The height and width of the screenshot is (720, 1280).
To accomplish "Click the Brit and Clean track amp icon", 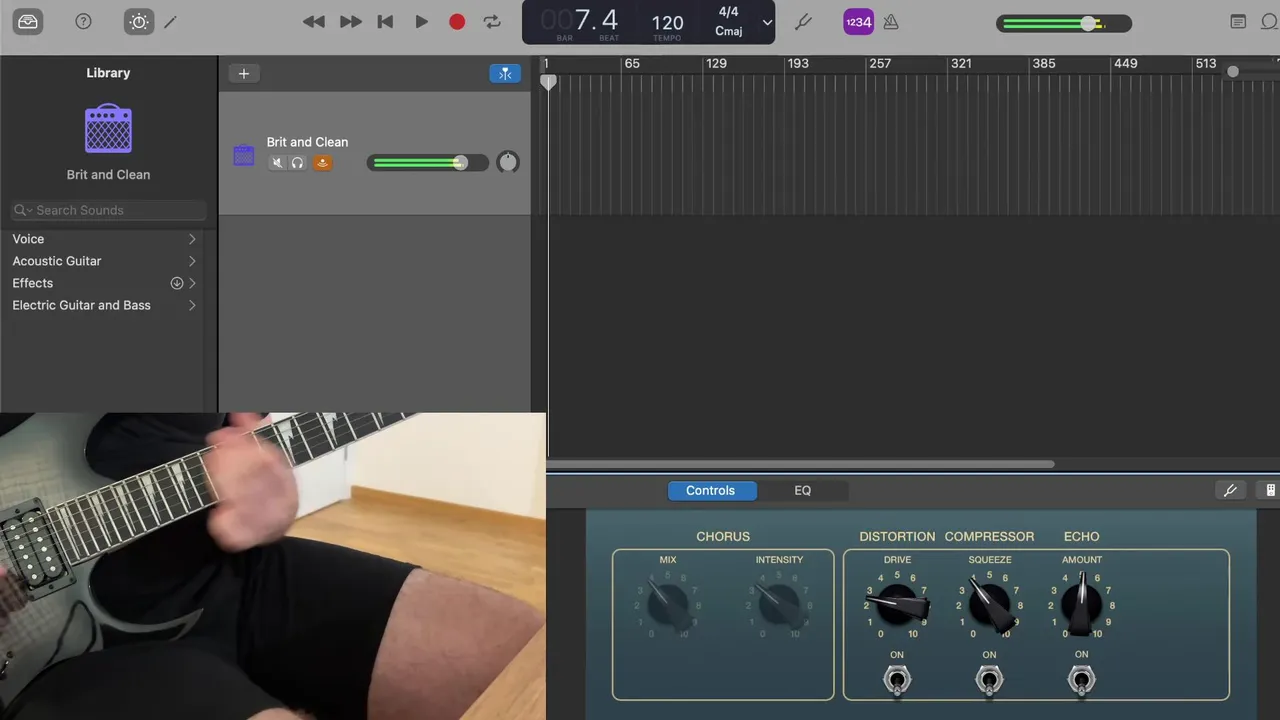I will [x=244, y=155].
